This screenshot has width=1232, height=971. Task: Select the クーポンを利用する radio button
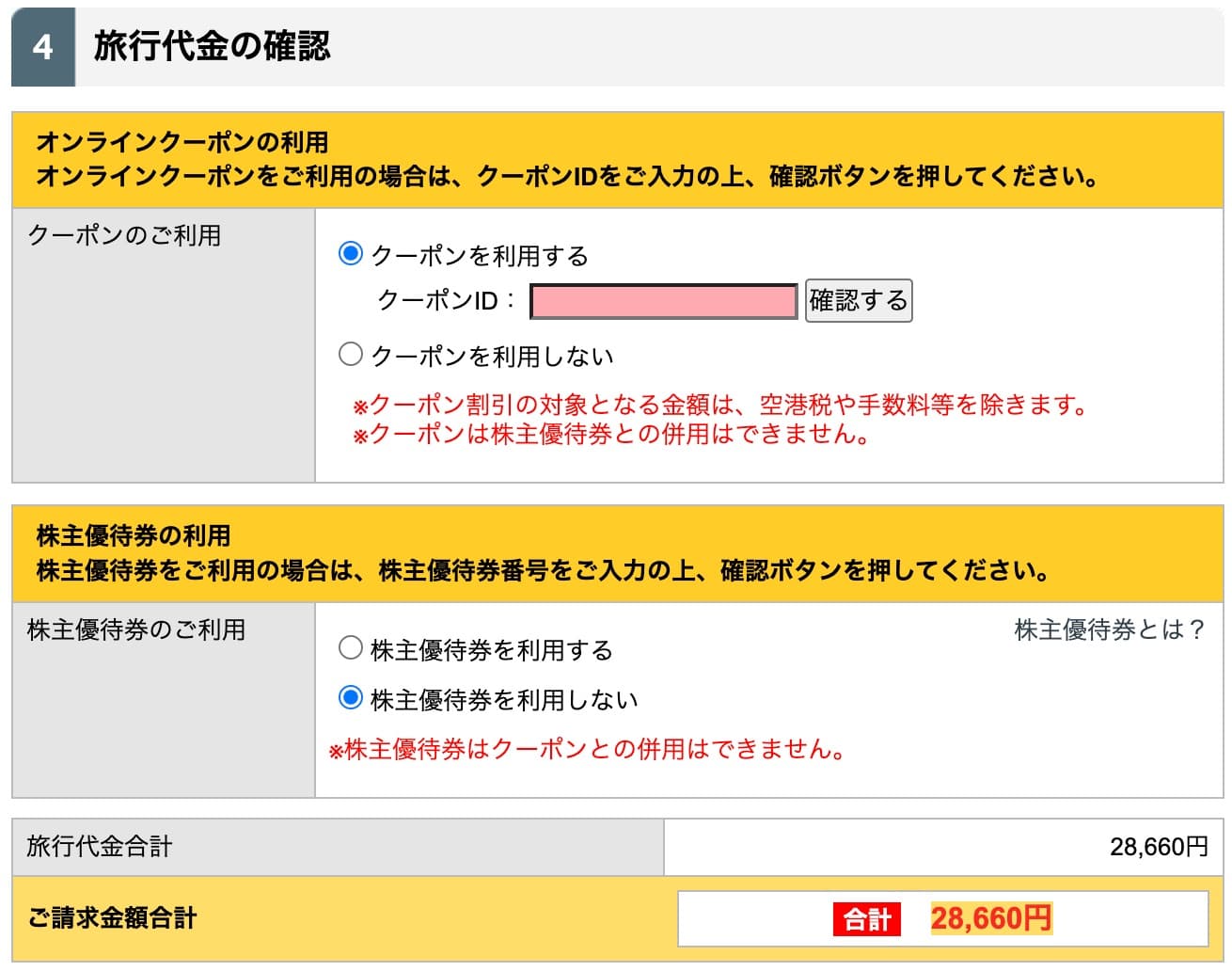click(x=350, y=254)
